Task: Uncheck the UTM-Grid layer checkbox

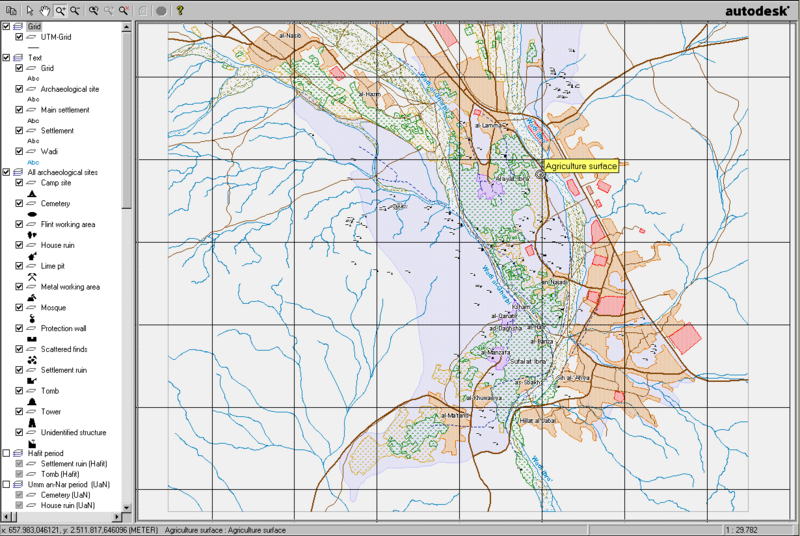Action: pyautogui.click(x=19, y=37)
